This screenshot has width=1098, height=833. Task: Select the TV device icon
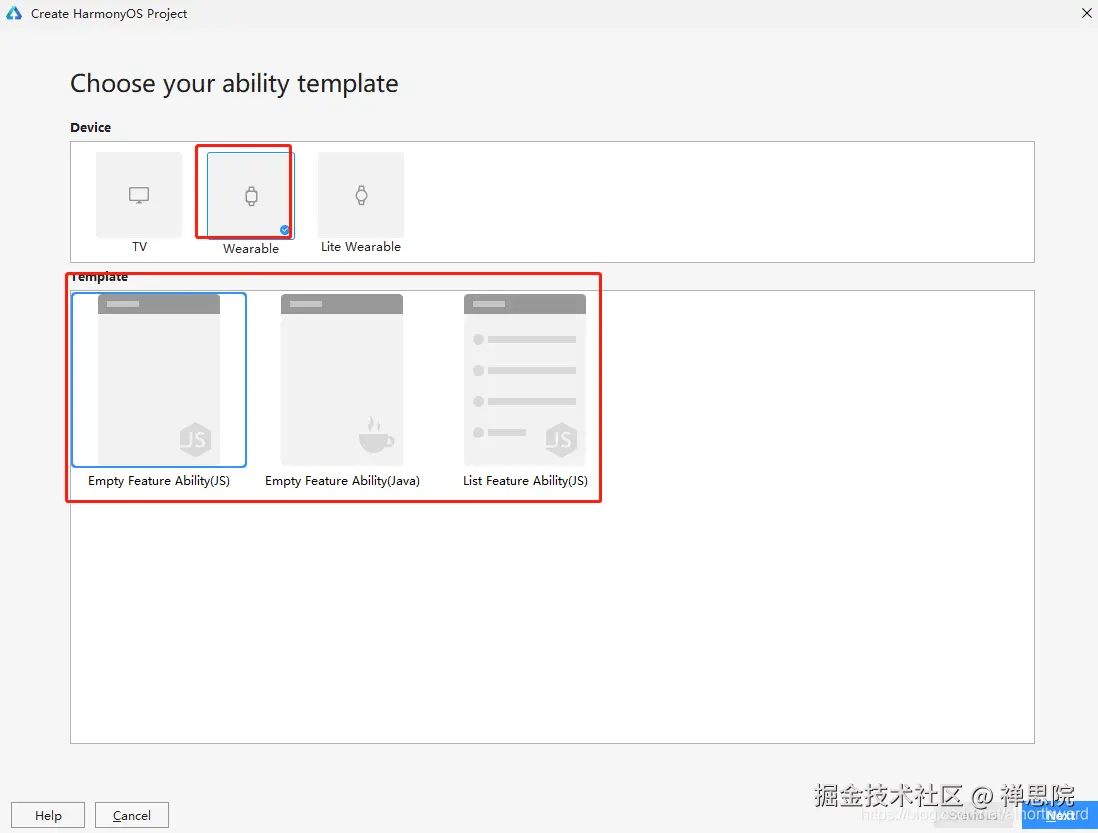tap(139, 195)
